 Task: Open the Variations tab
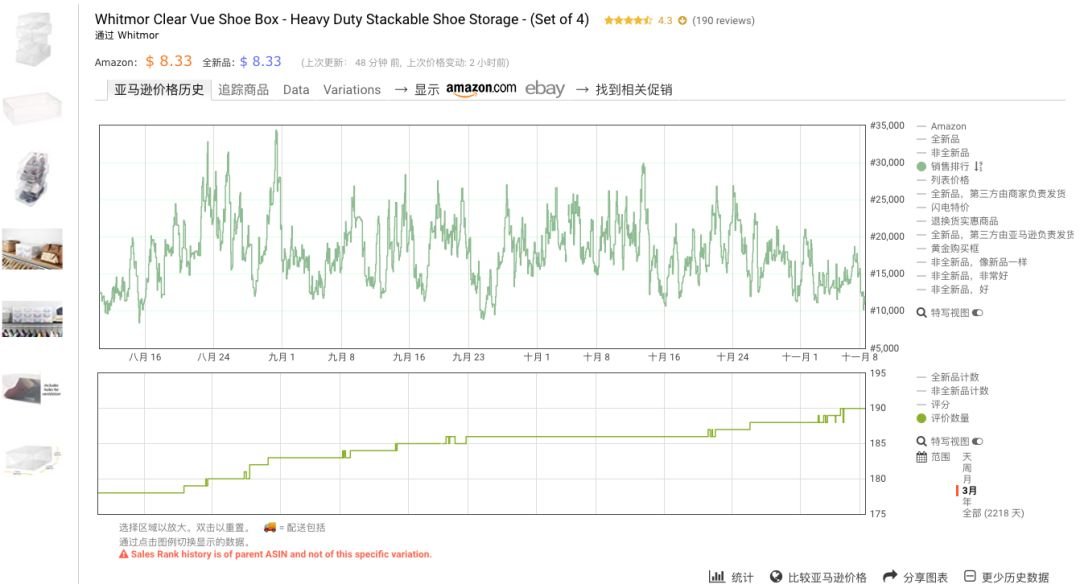pos(352,90)
